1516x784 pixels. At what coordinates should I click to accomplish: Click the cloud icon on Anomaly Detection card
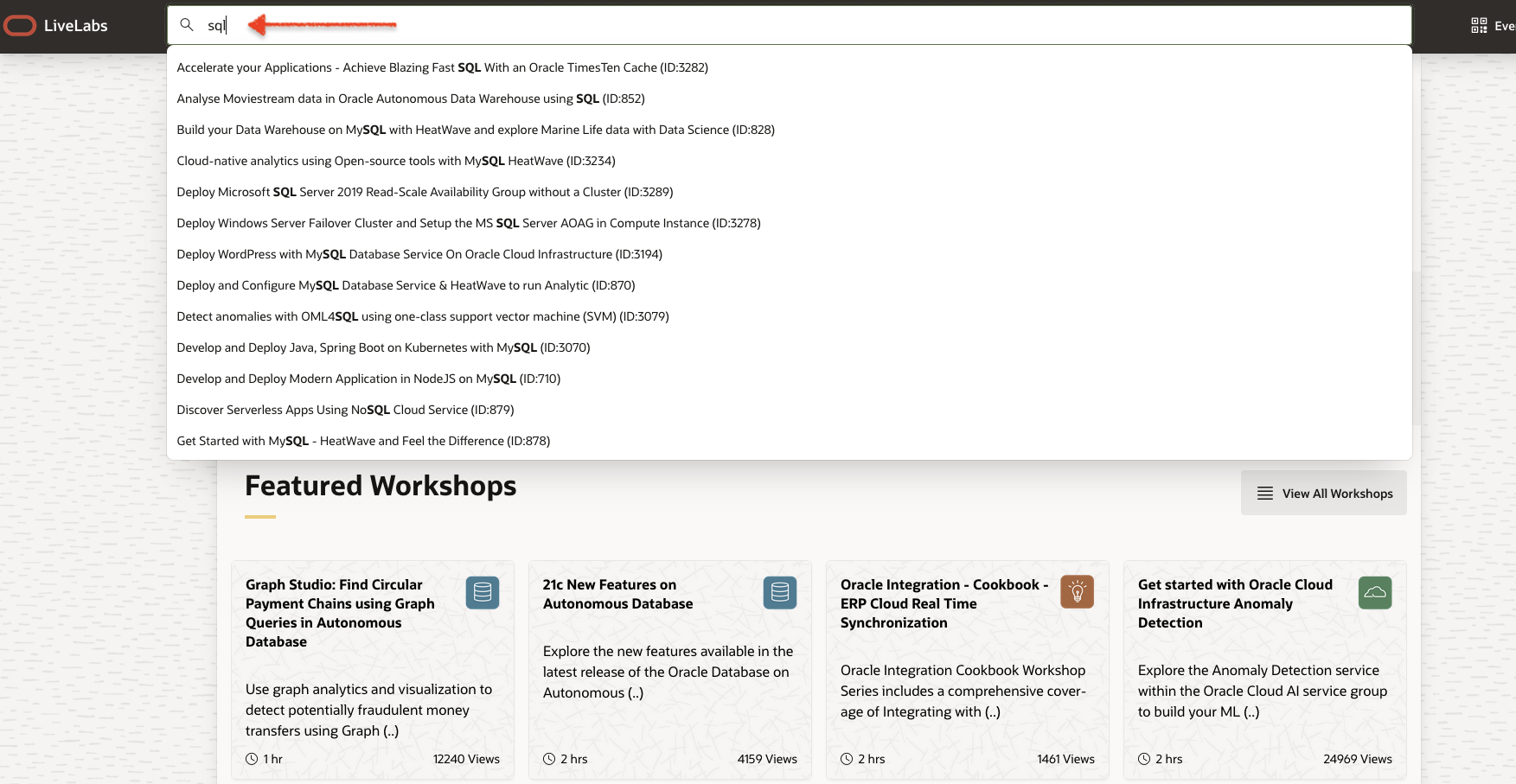(x=1375, y=592)
